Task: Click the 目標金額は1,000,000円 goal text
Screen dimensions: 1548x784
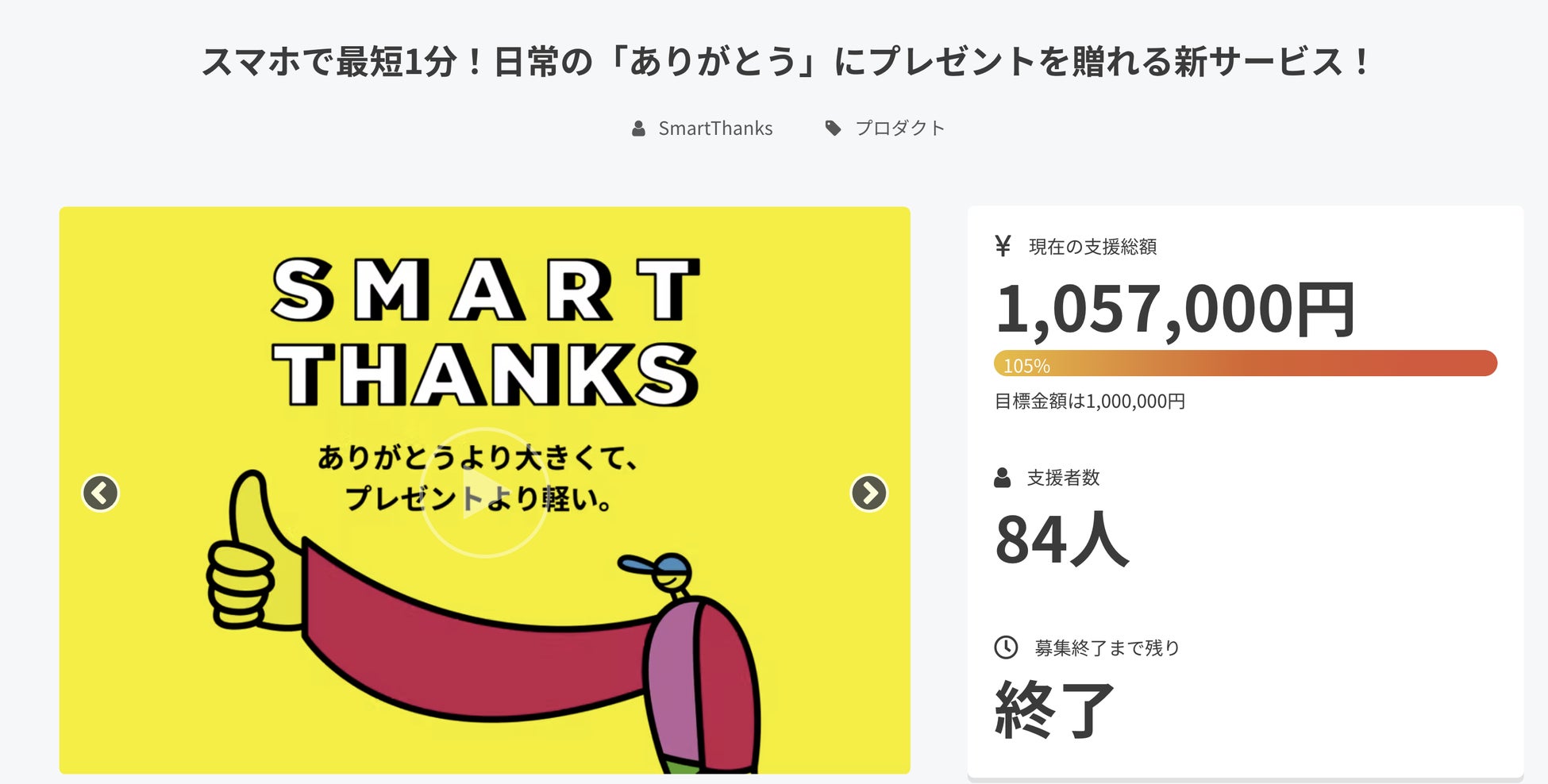Action: coord(1089,402)
